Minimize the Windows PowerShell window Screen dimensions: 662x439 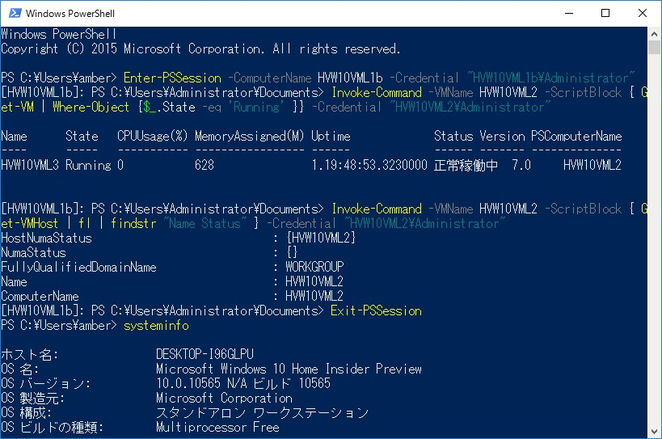[x=569, y=13]
